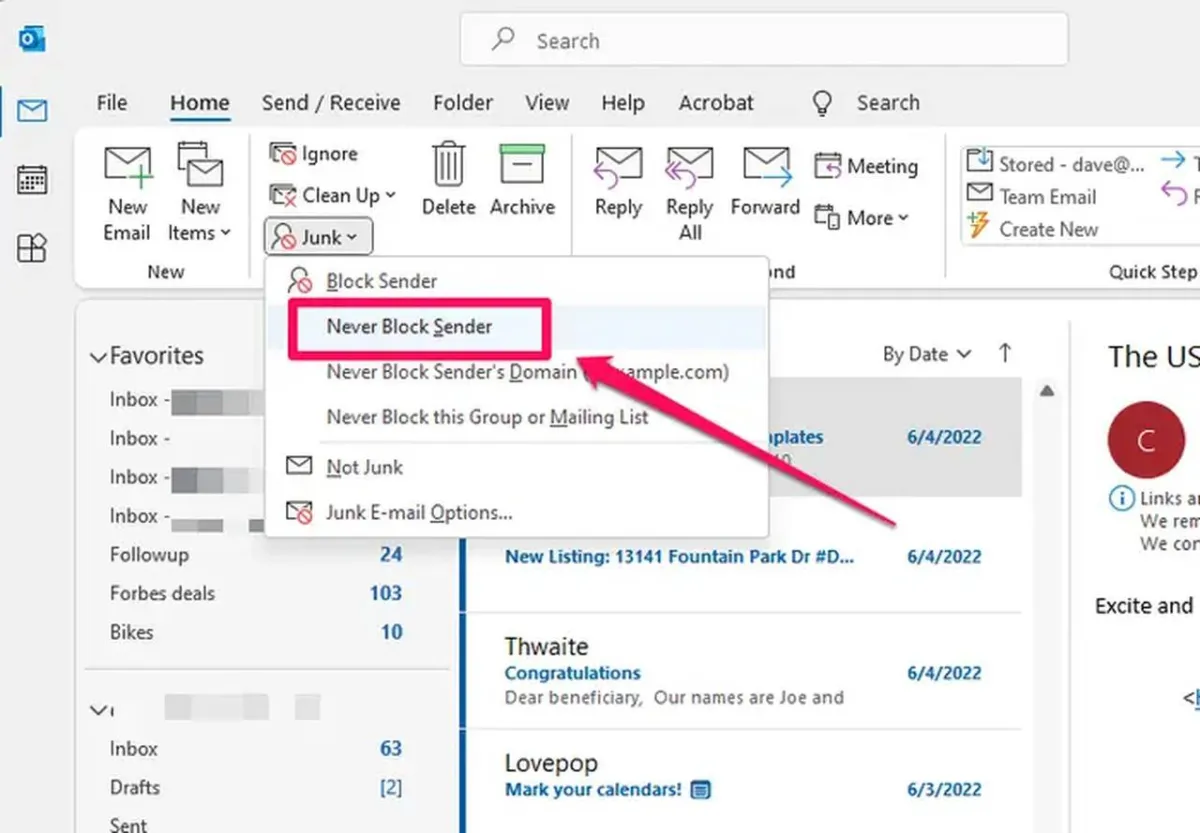Forward the selected message
The image size is (1200, 833).
click(764, 185)
